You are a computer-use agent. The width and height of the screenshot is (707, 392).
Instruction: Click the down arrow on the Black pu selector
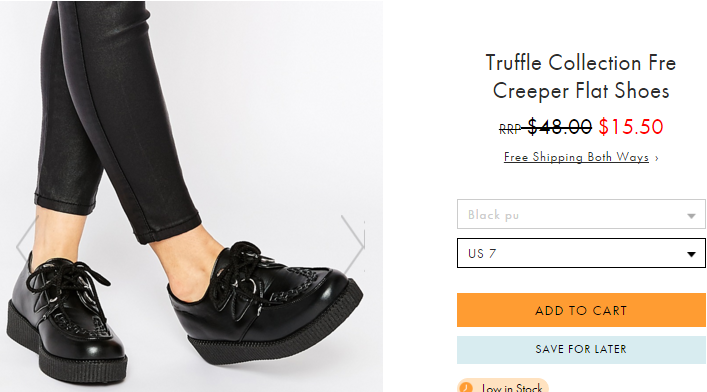[691, 216]
